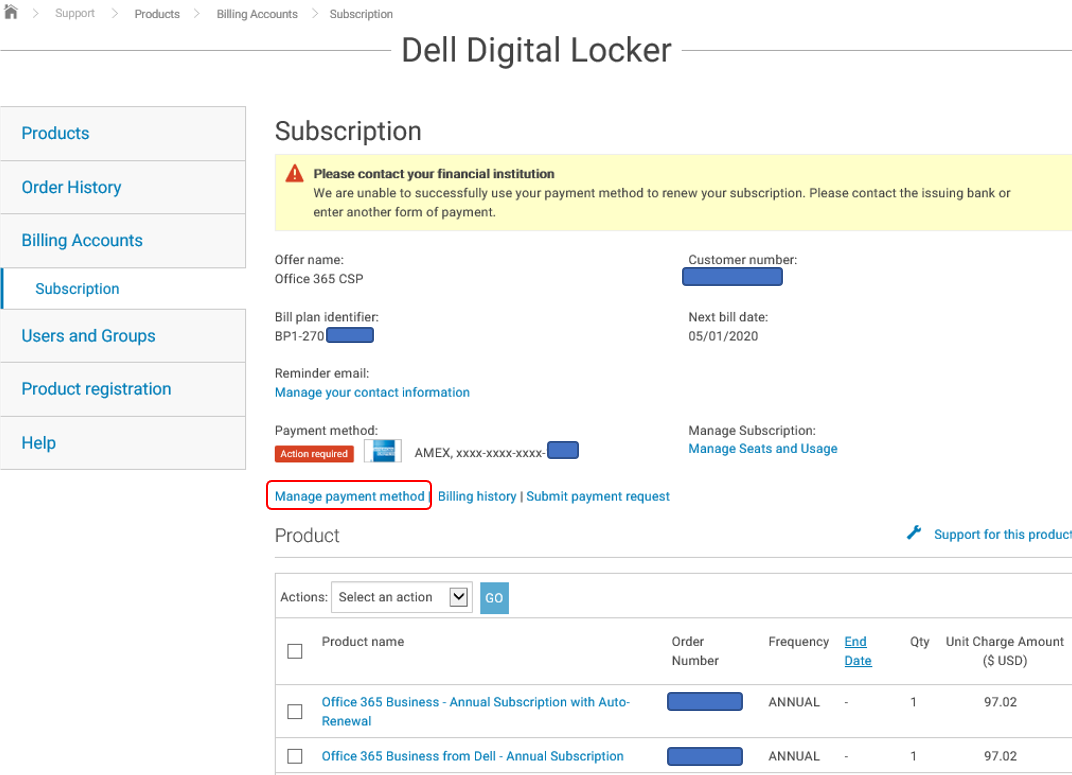Click the AMEX card icon
This screenshot has height=775, width=1072.
(x=384, y=450)
